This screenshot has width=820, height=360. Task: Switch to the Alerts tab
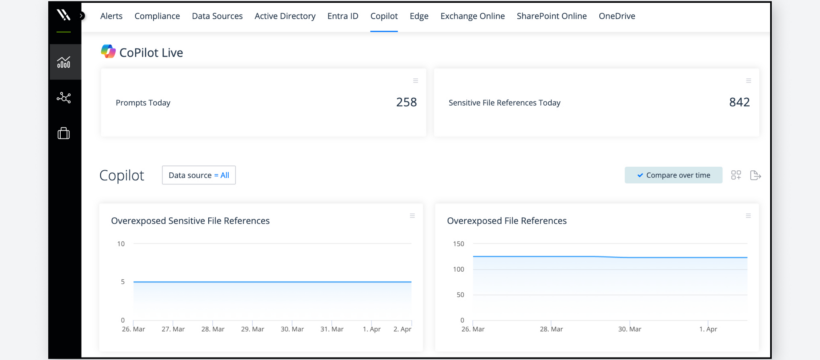[111, 16]
